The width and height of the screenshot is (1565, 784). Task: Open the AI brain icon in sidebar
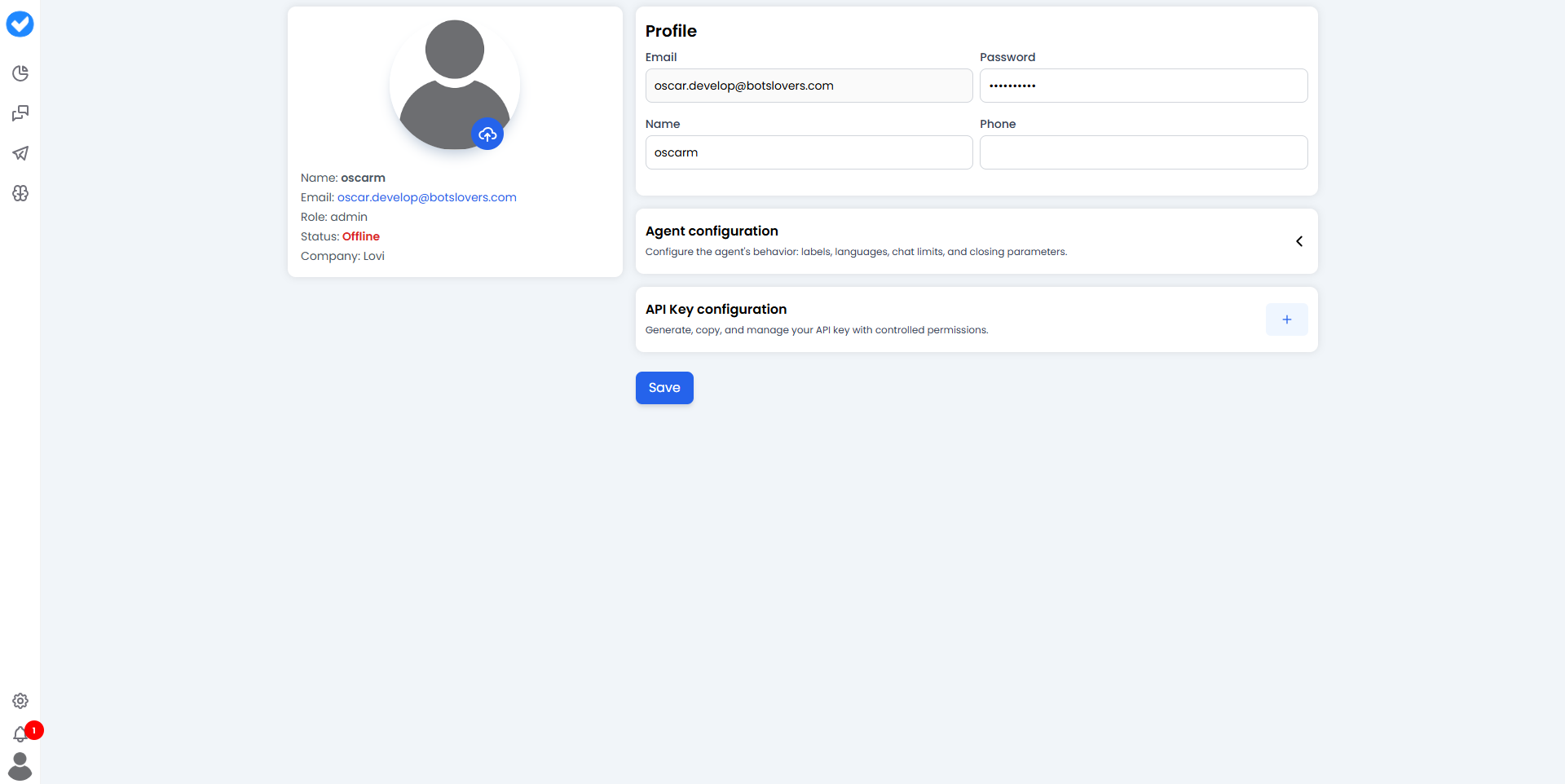tap(20, 194)
